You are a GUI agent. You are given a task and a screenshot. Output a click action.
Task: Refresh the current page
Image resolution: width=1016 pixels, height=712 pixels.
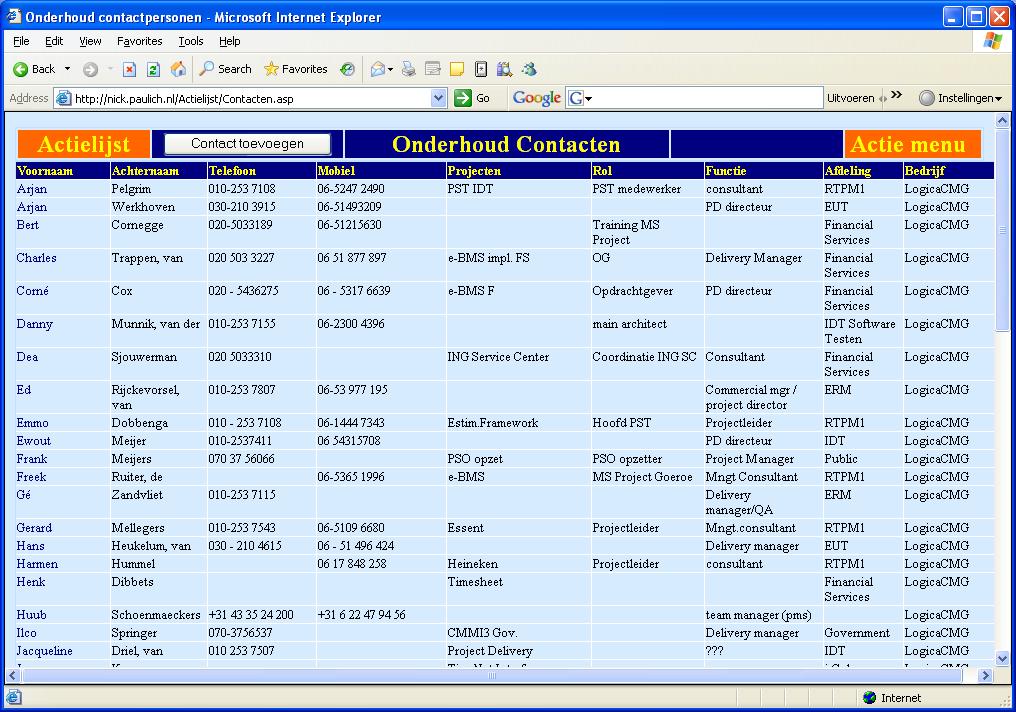pos(154,69)
